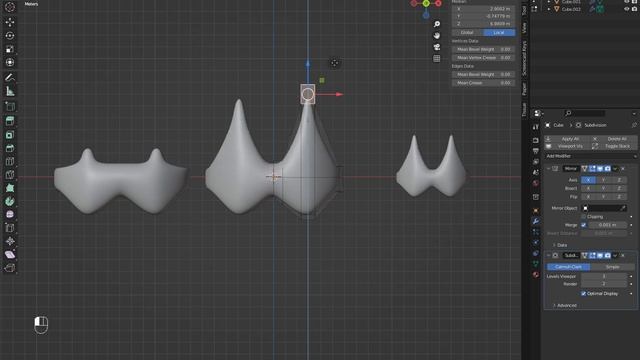
Task: Select the Transform tool
Action: click(x=10, y=62)
